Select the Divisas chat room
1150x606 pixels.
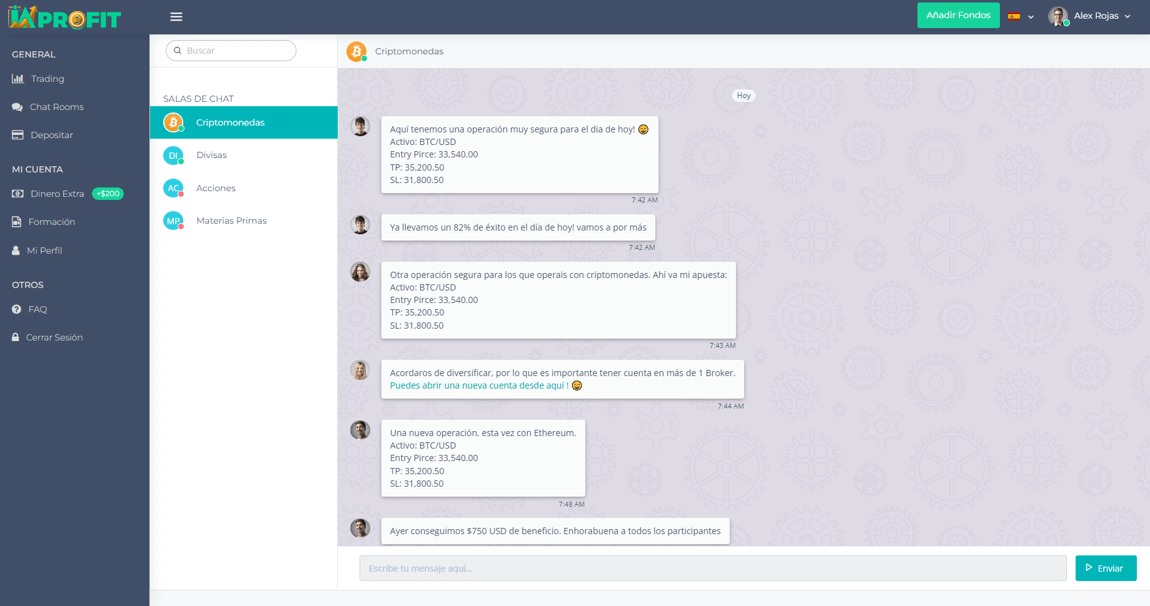point(211,155)
